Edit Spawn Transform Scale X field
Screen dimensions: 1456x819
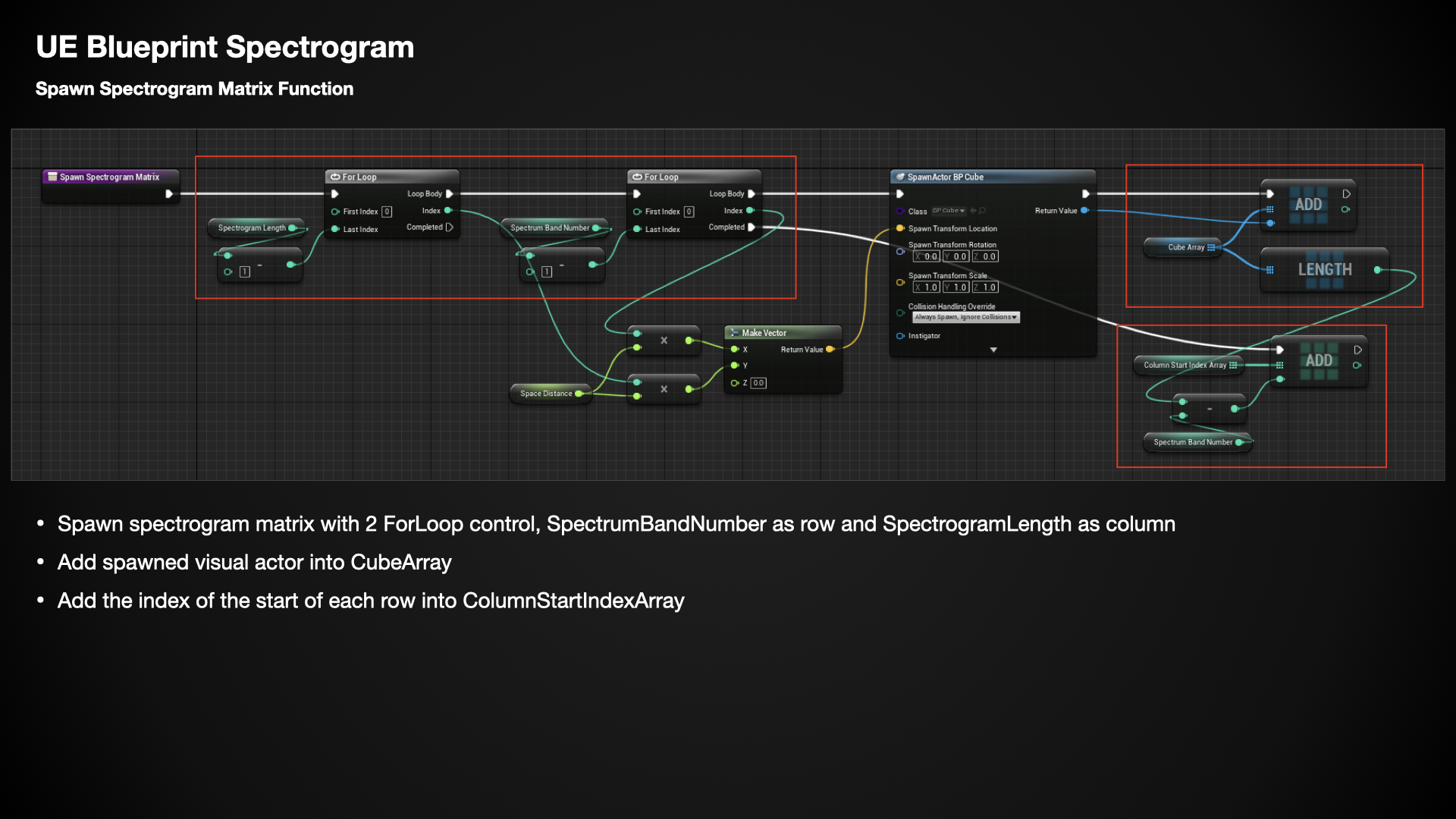[x=926, y=287]
